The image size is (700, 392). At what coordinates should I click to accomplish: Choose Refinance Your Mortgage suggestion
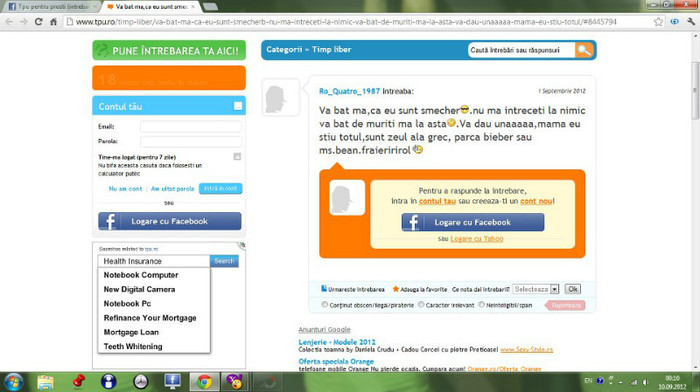click(150, 318)
